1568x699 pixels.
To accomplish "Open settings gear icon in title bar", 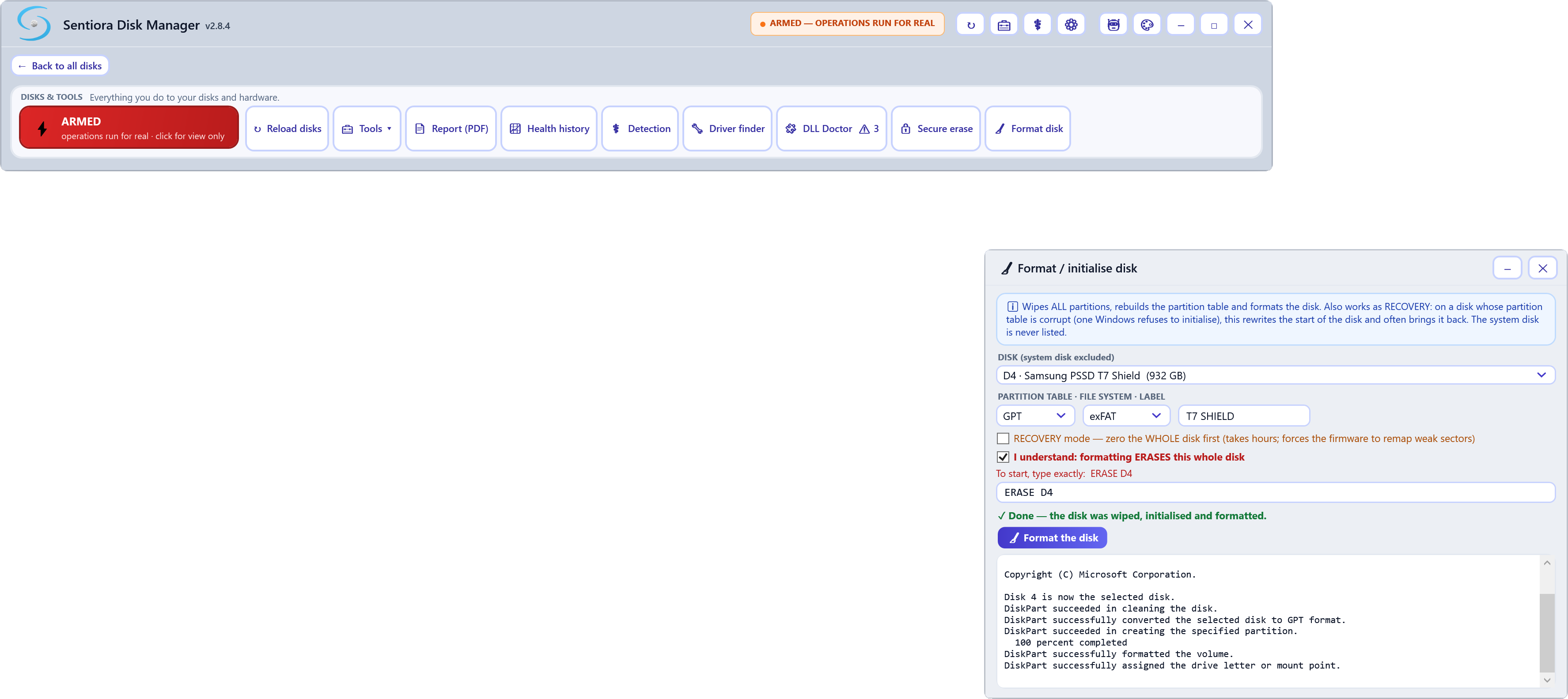I will 1071,25.
